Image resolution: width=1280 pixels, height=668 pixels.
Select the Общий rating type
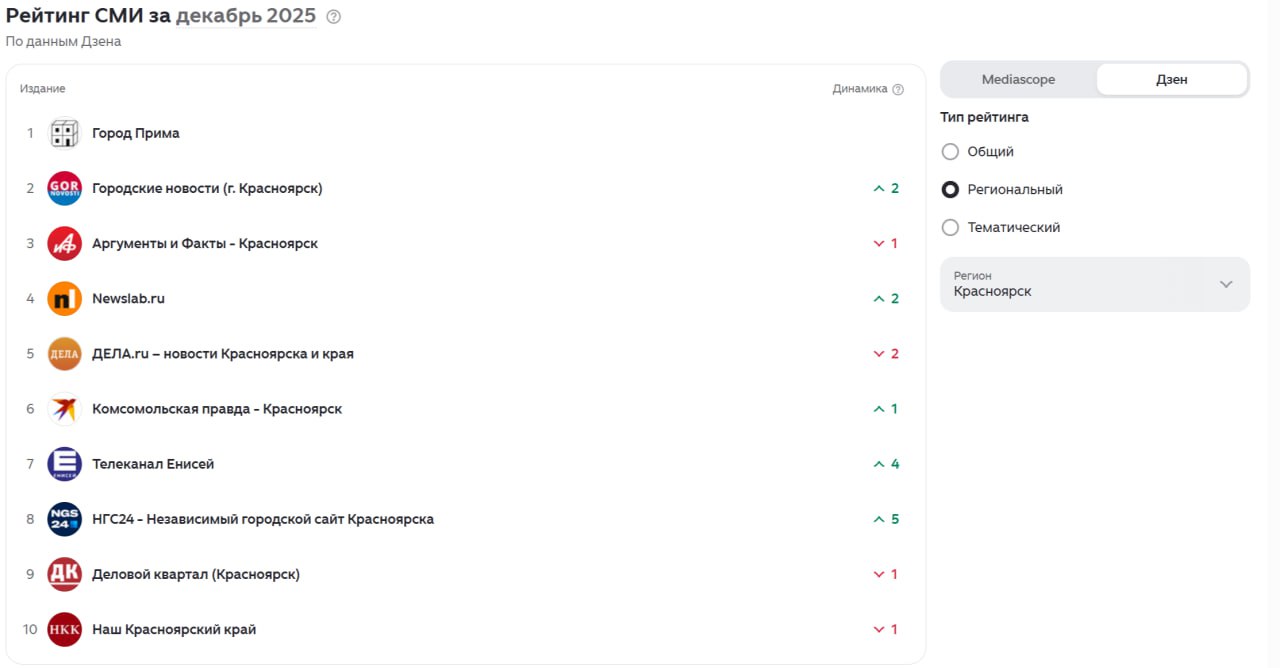pyautogui.click(x=950, y=152)
